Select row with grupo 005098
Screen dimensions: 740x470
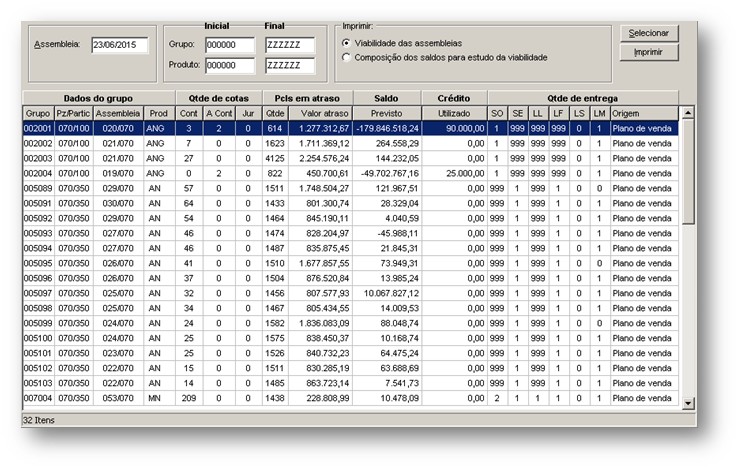coord(351,308)
